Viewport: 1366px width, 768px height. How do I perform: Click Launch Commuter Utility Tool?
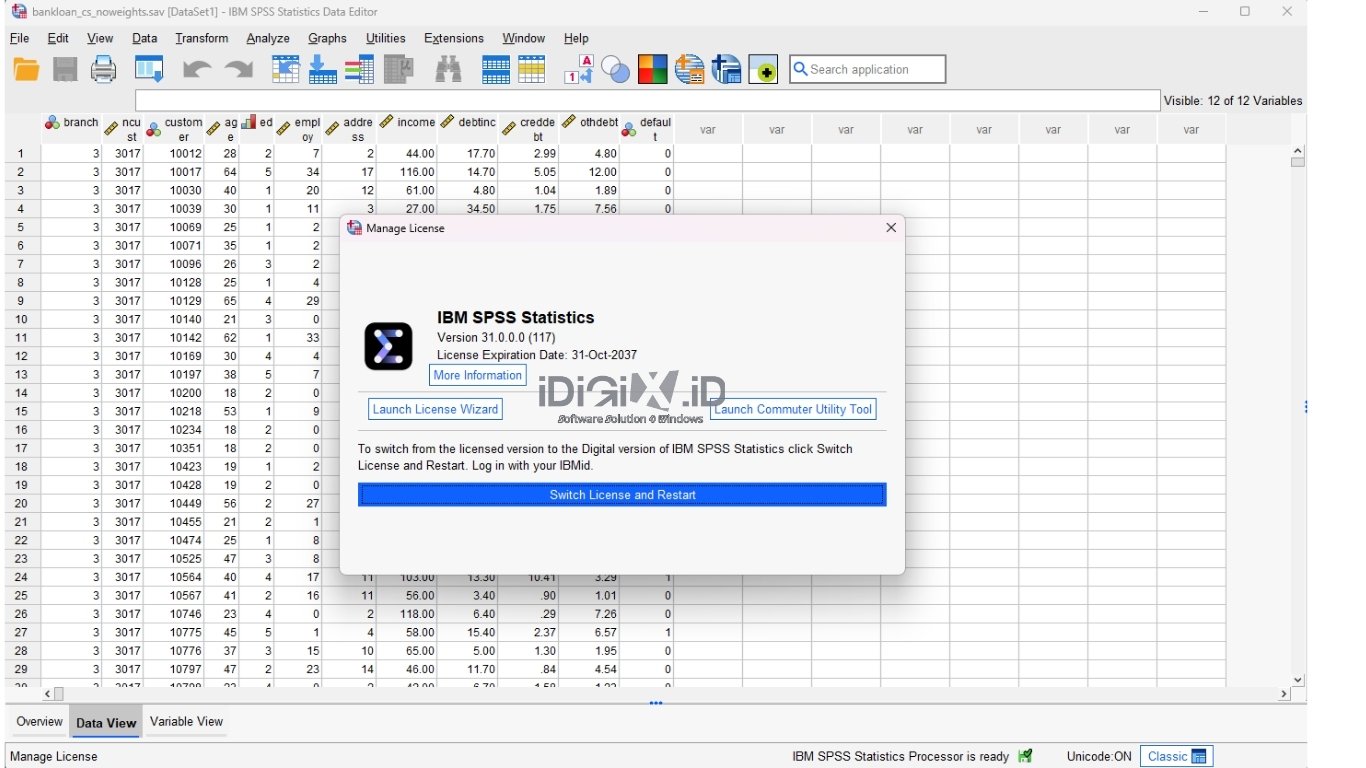click(x=793, y=409)
